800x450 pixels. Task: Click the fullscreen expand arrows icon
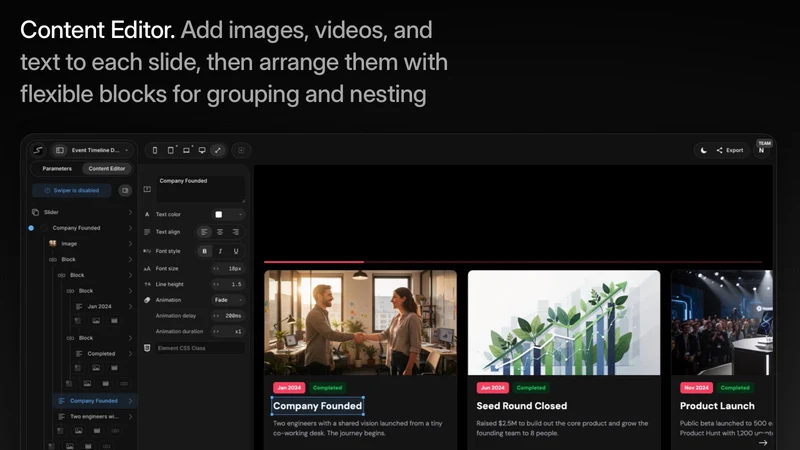[x=218, y=150]
